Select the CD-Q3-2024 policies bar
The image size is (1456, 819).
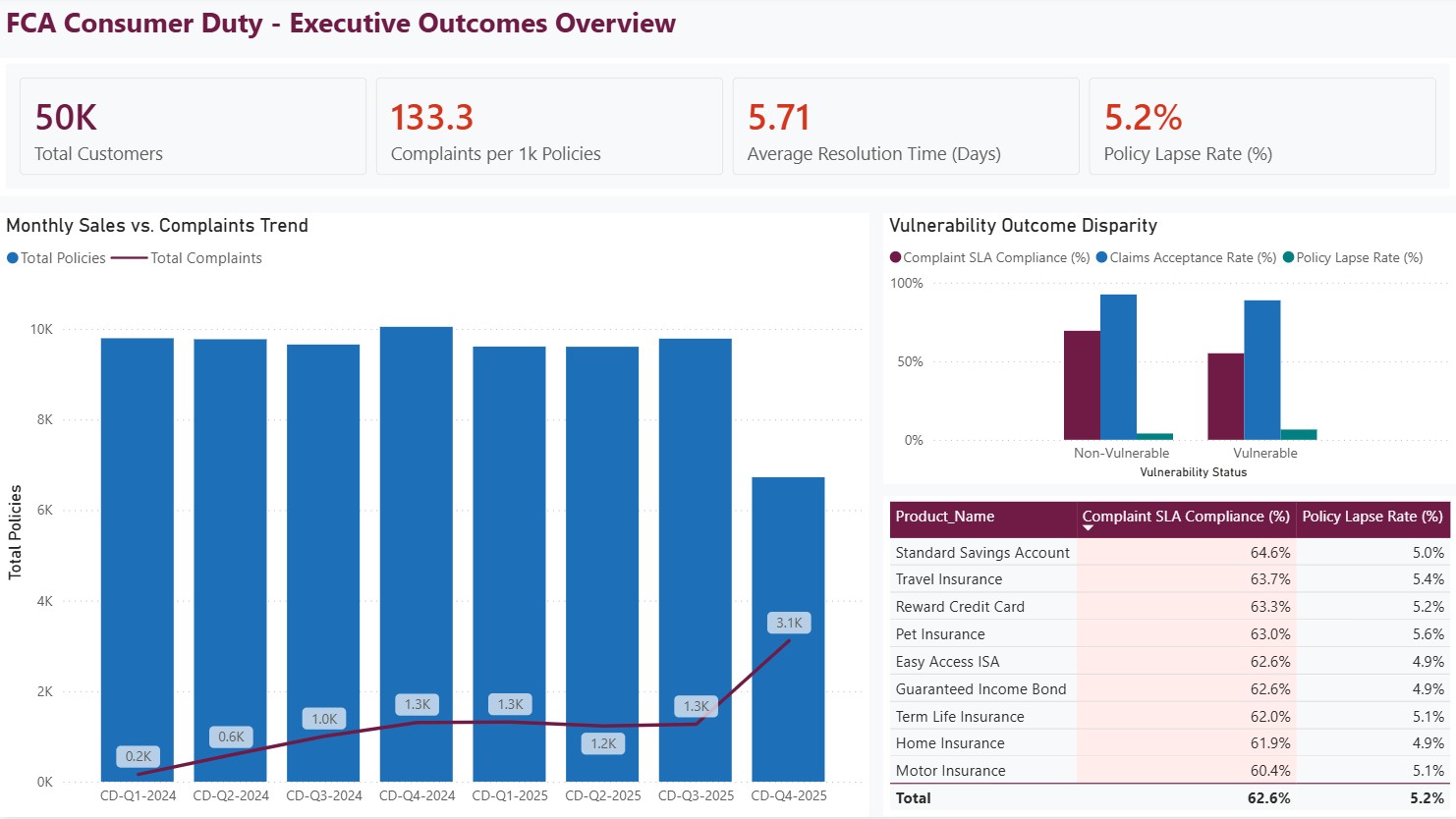pyautogui.click(x=323, y=563)
